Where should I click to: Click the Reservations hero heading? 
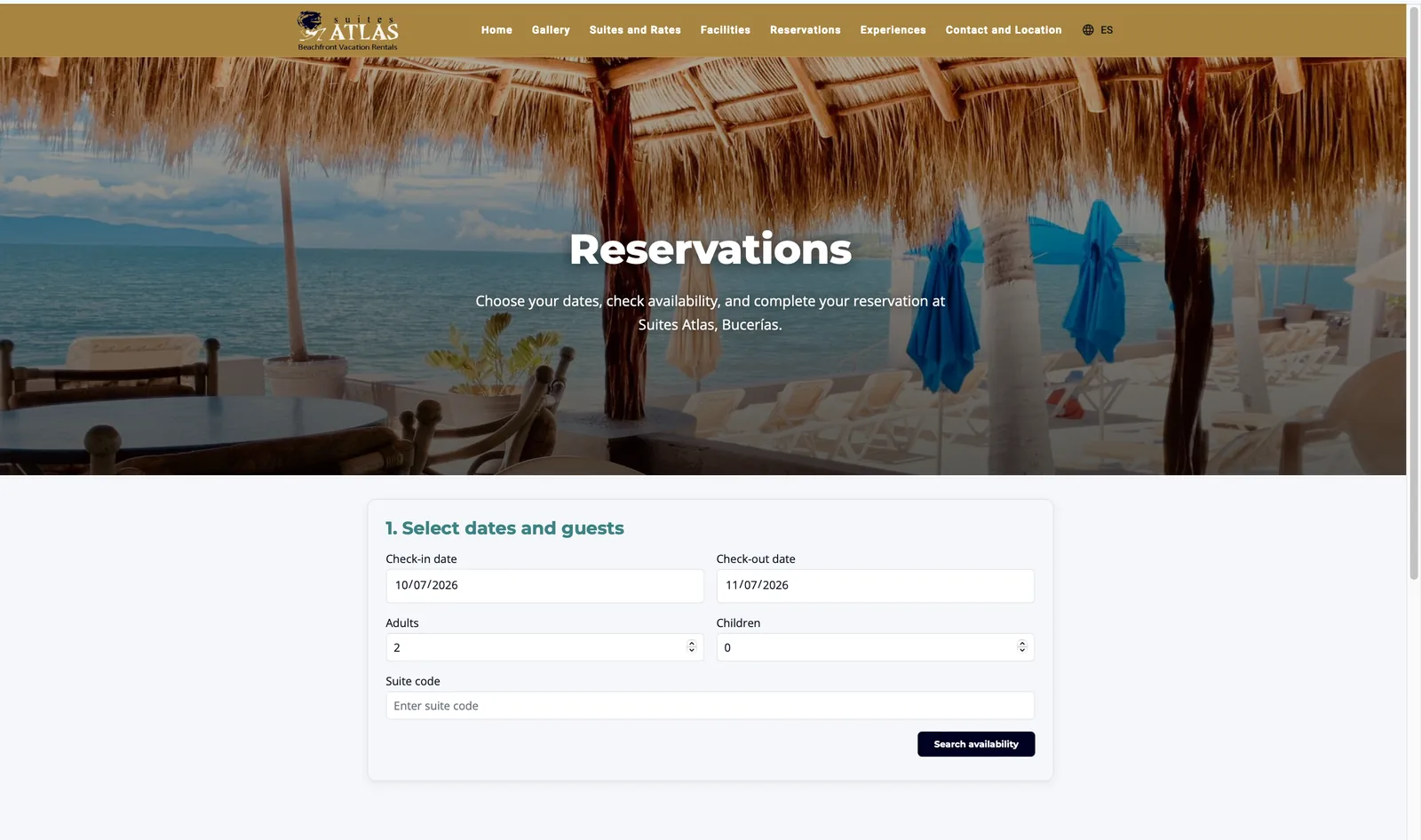[710, 250]
